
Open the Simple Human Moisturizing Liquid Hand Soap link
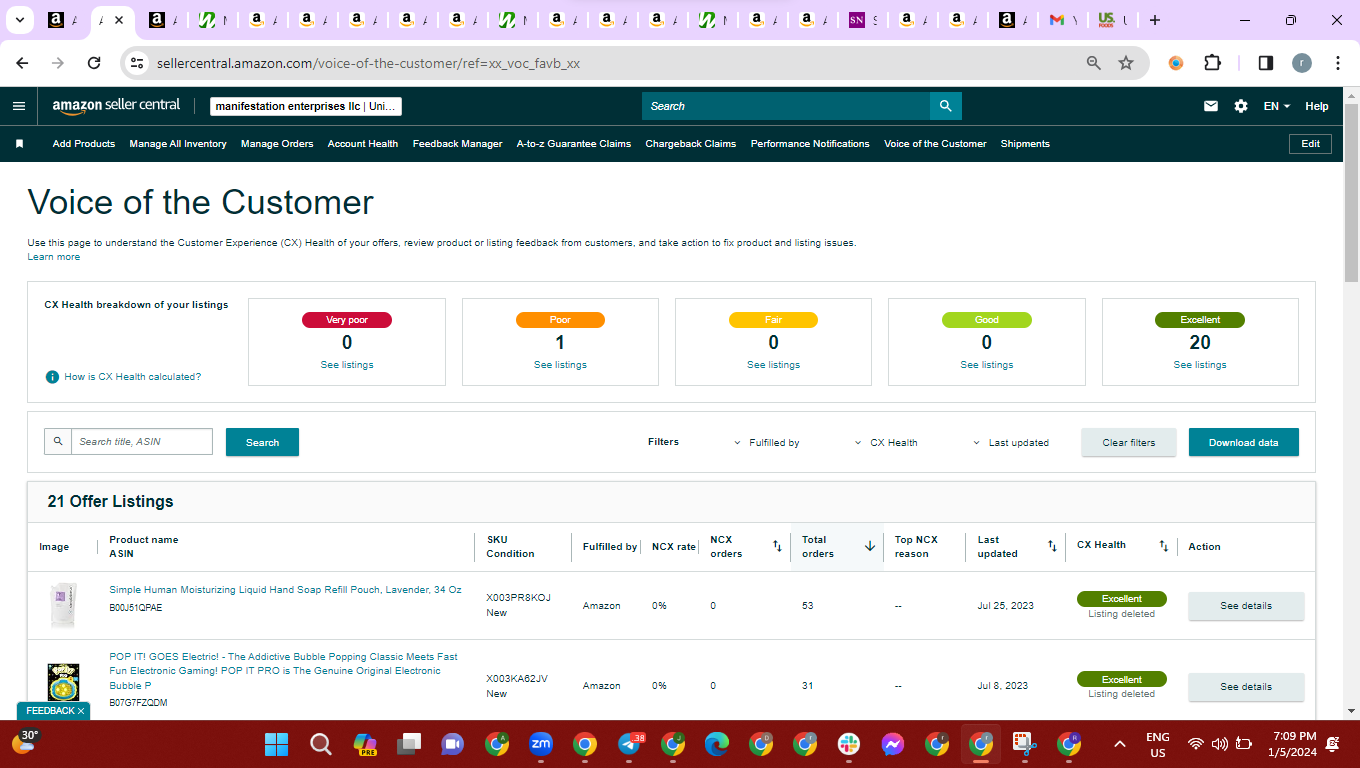[x=285, y=590]
